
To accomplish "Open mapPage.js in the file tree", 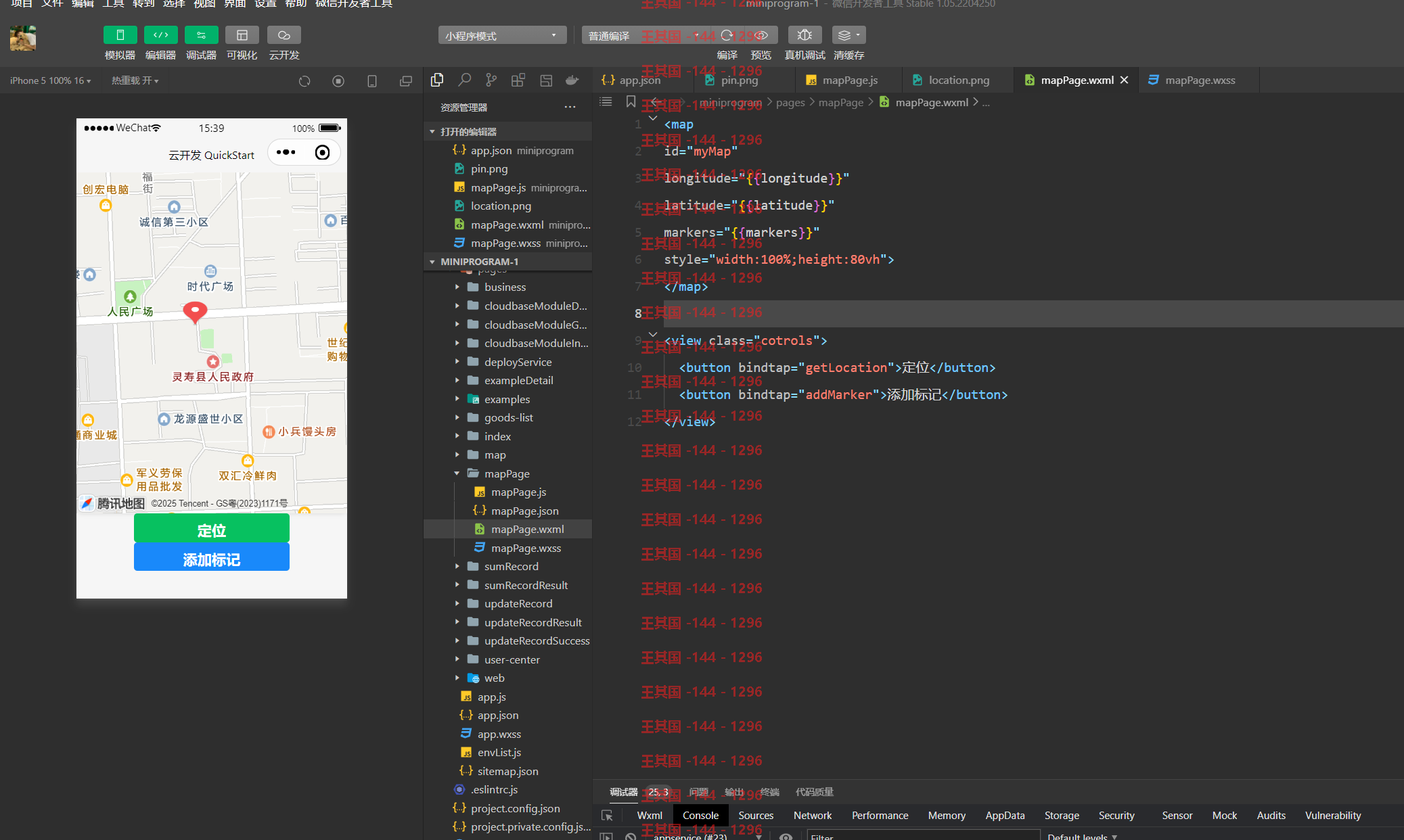I will [x=518, y=492].
